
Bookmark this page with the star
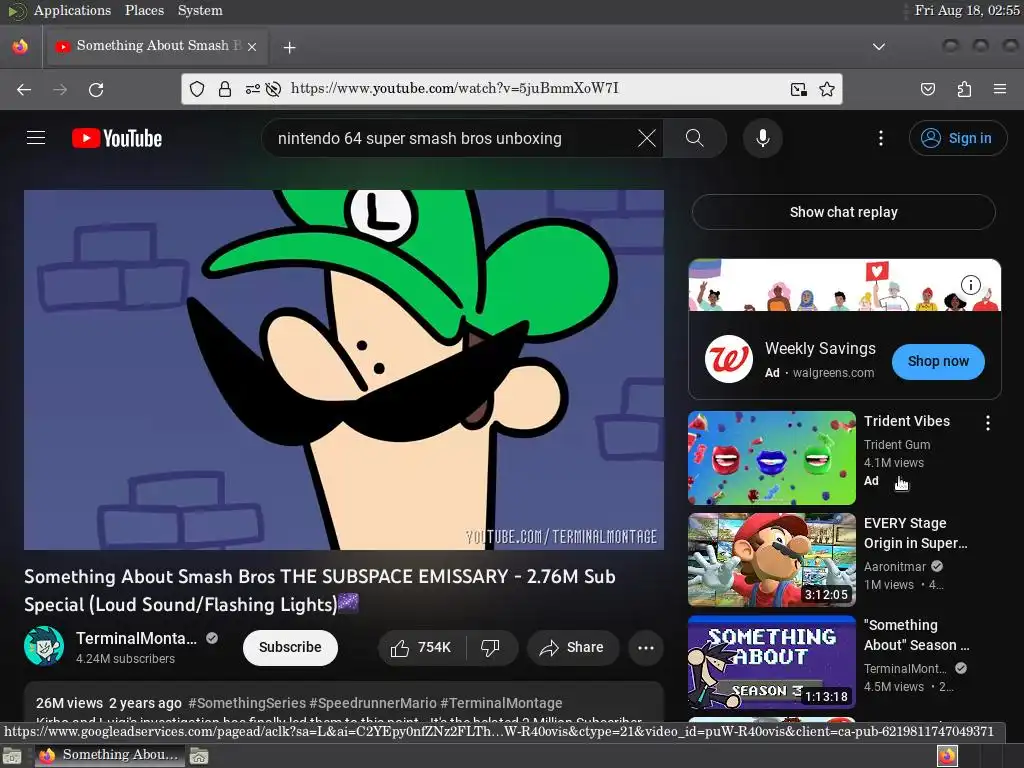[x=827, y=89]
